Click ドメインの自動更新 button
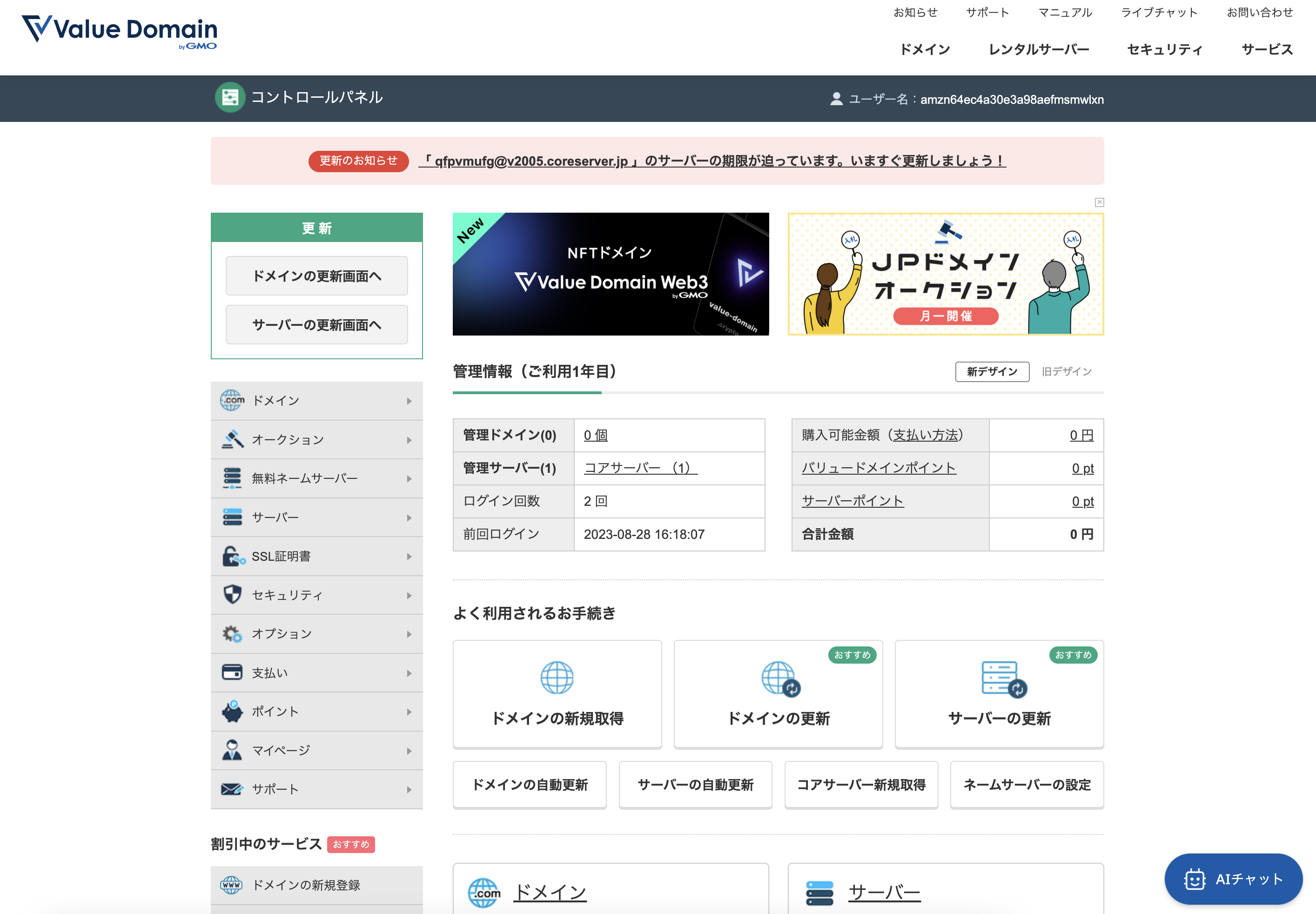The width and height of the screenshot is (1316, 914). [x=530, y=785]
